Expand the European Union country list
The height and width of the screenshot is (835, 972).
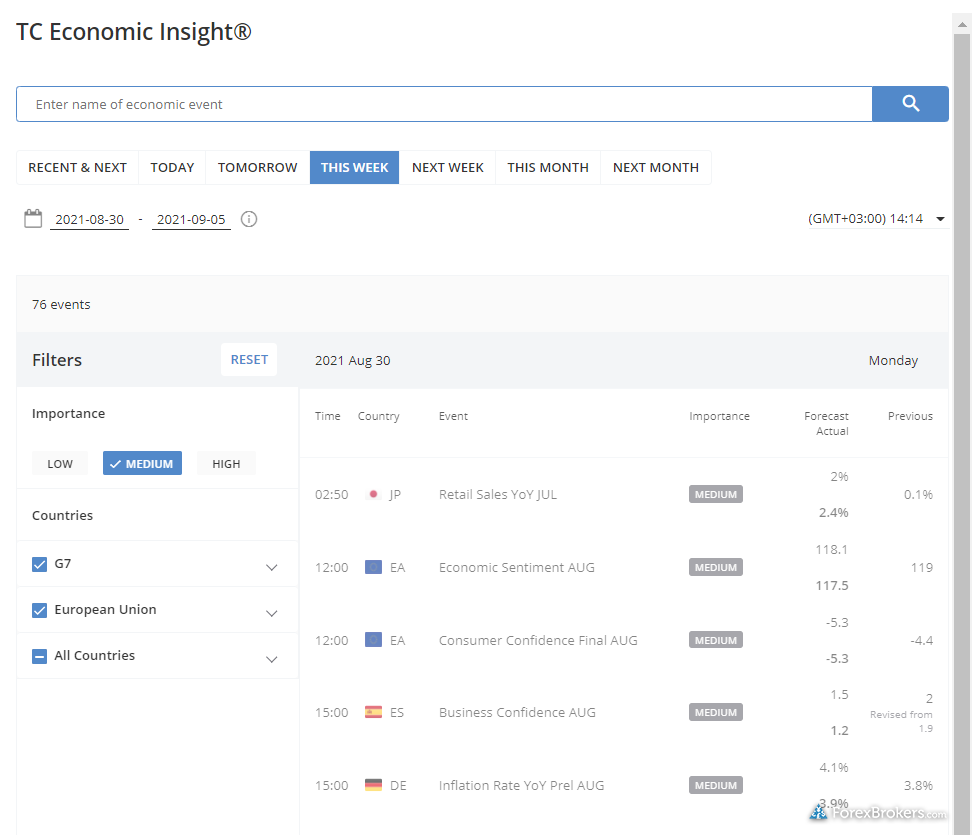[271, 613]
